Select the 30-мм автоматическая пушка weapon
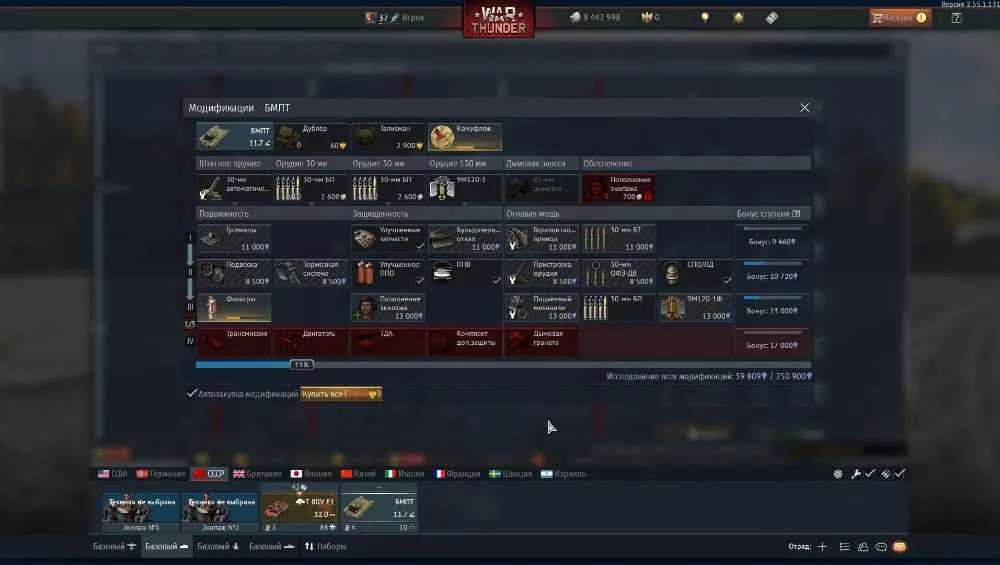This screenshot has height=565, width=1000. point(234,188)
